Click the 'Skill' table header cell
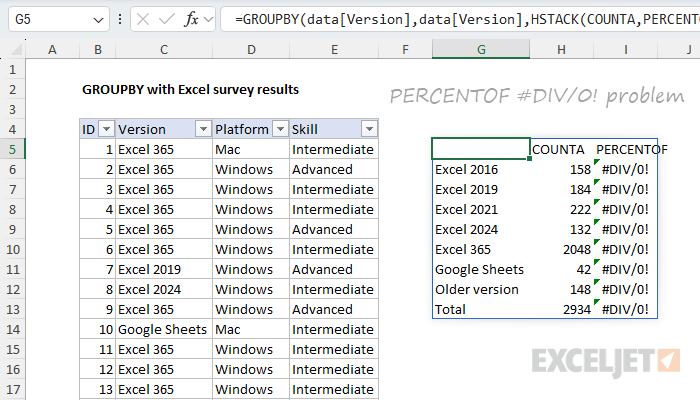 334,129
